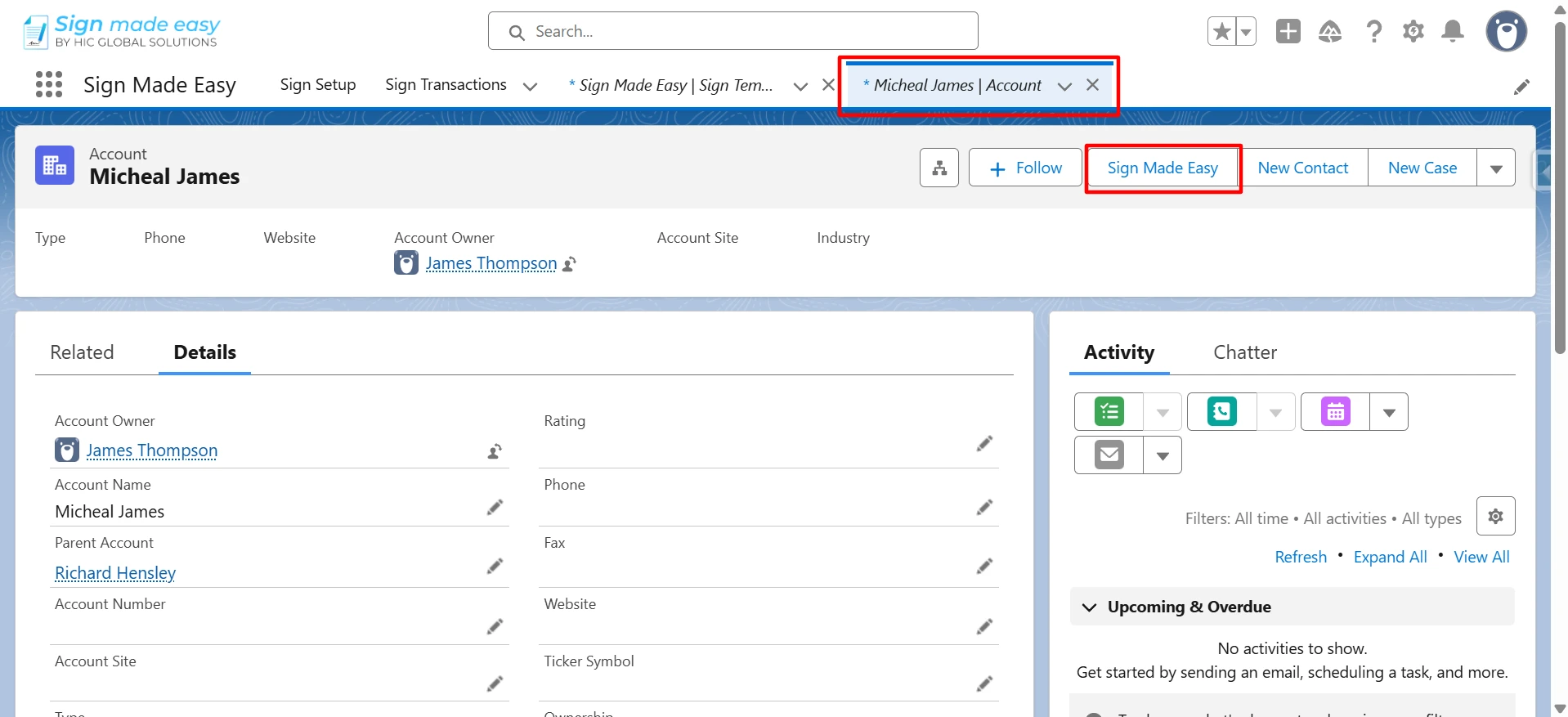This screenshot has height=717, width=1568.
Task: Open the Richard Hensley parent account link
Action: pyautogui.click(x=115, y=573)
